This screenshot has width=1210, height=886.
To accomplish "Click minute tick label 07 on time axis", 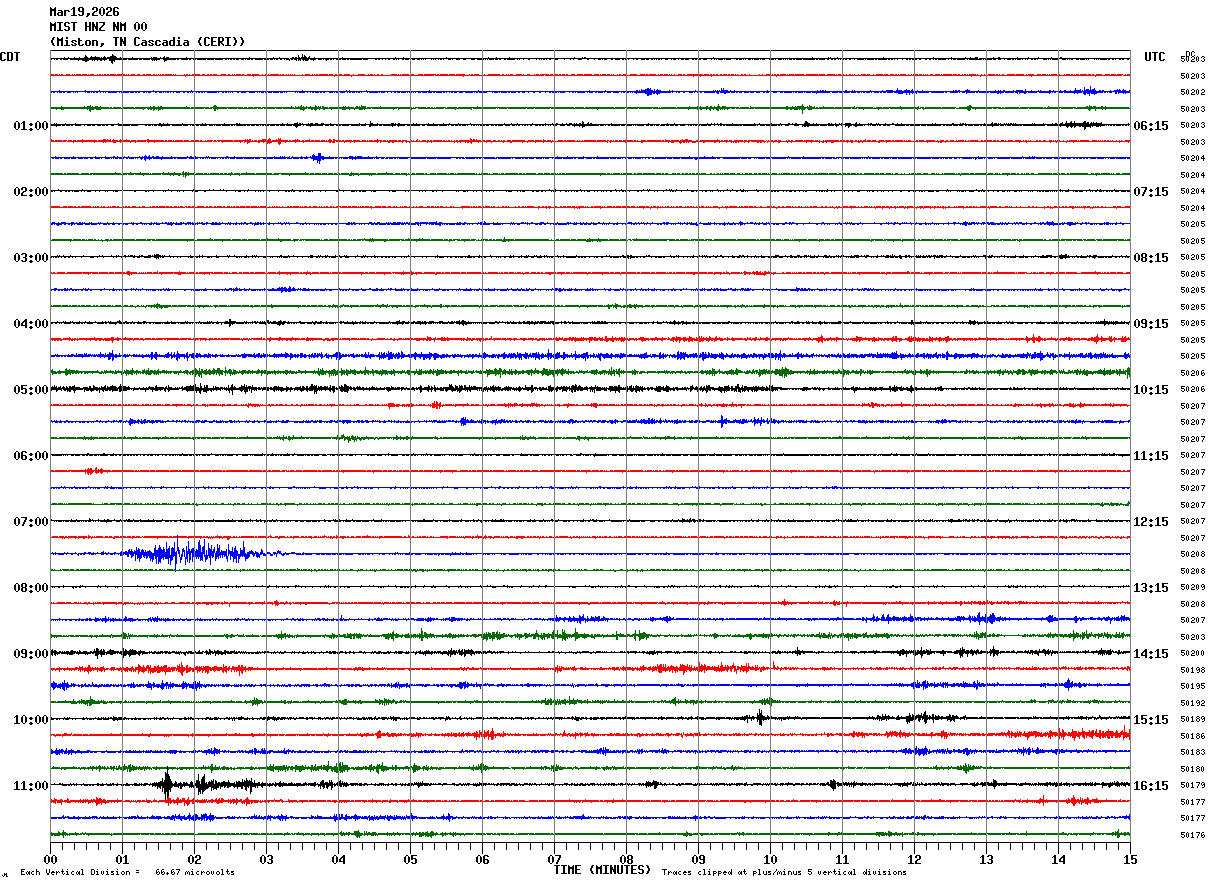I will click(554, 859).
